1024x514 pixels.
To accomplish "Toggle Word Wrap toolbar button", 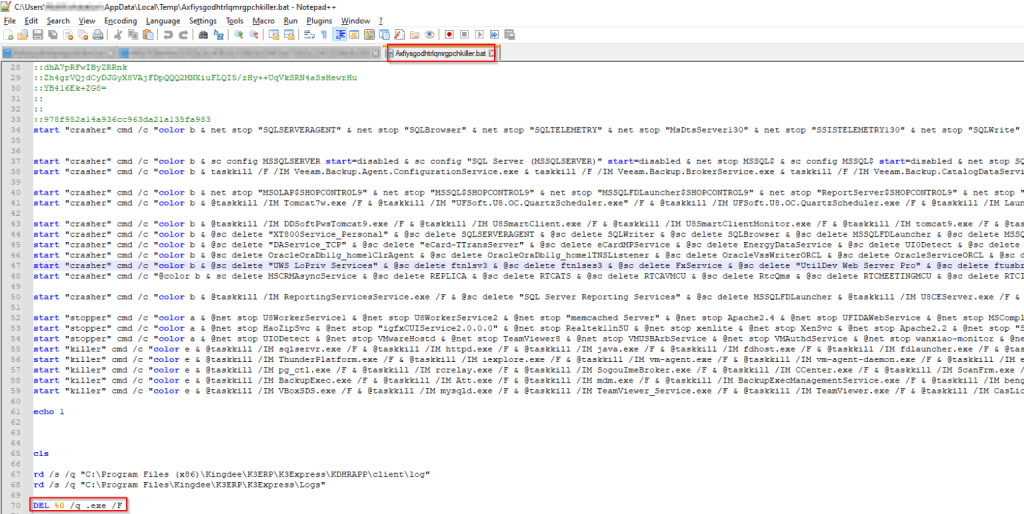I will pos(309,35).
